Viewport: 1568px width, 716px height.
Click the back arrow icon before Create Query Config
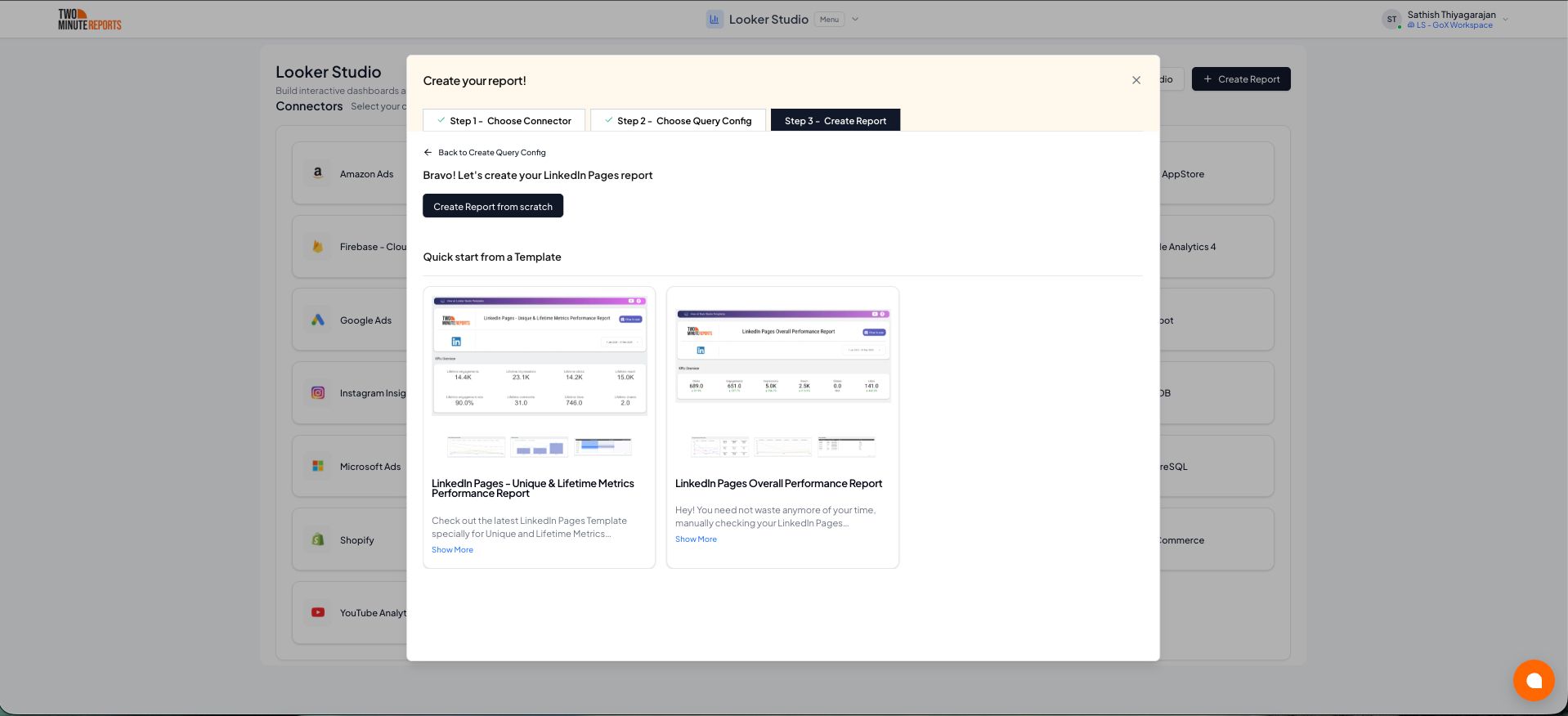[428, 152]
